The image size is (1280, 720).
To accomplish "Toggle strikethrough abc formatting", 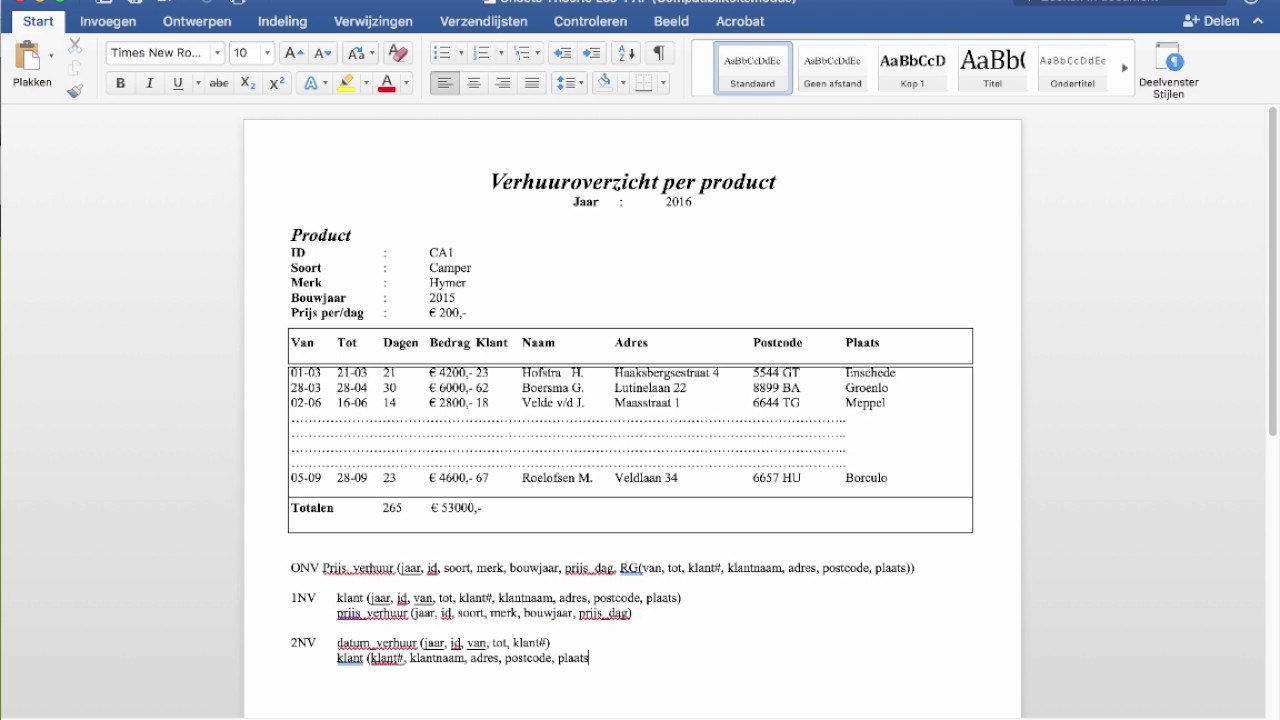I will [219, 83].
